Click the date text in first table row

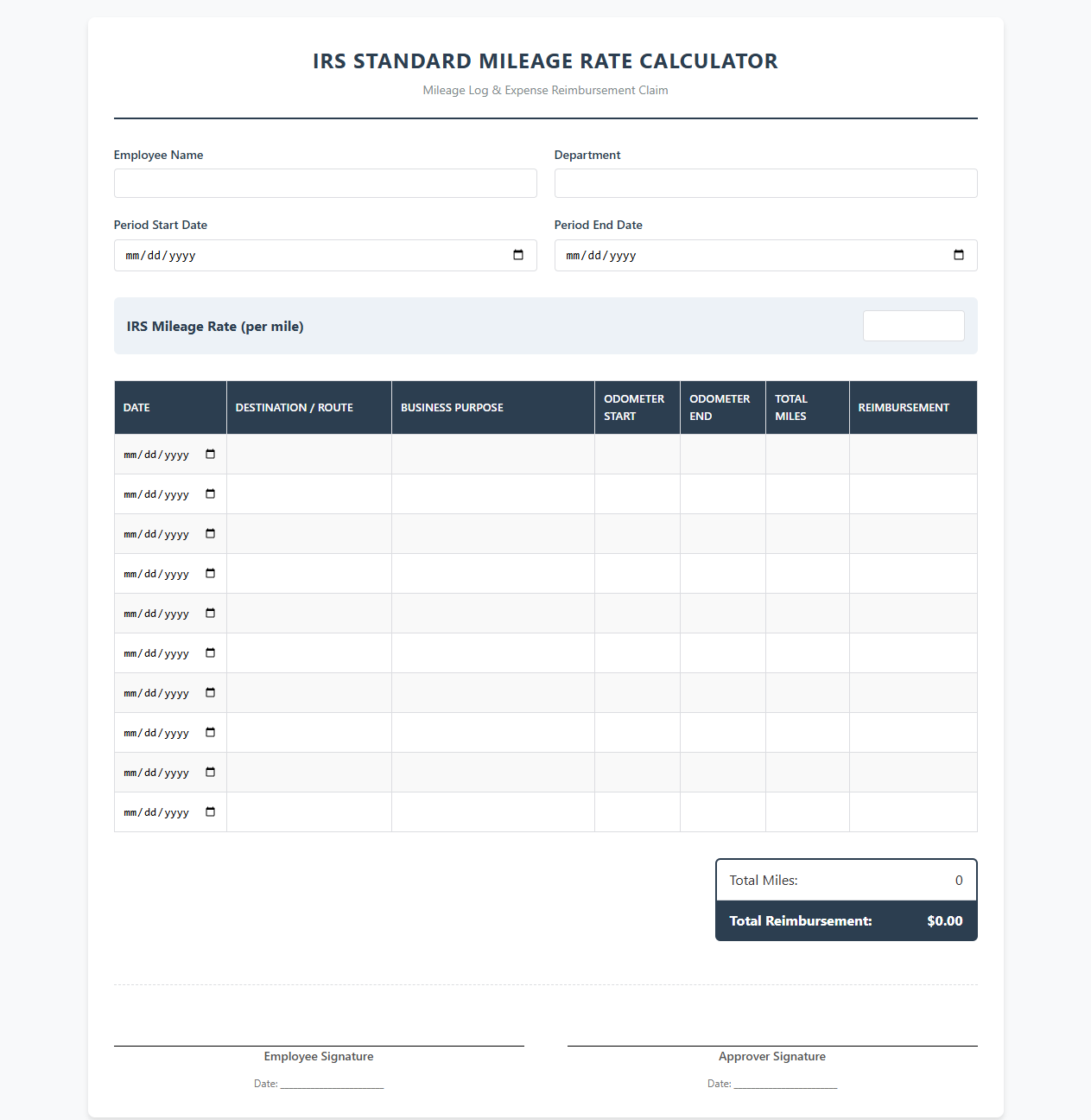click(x=156, y=455)
